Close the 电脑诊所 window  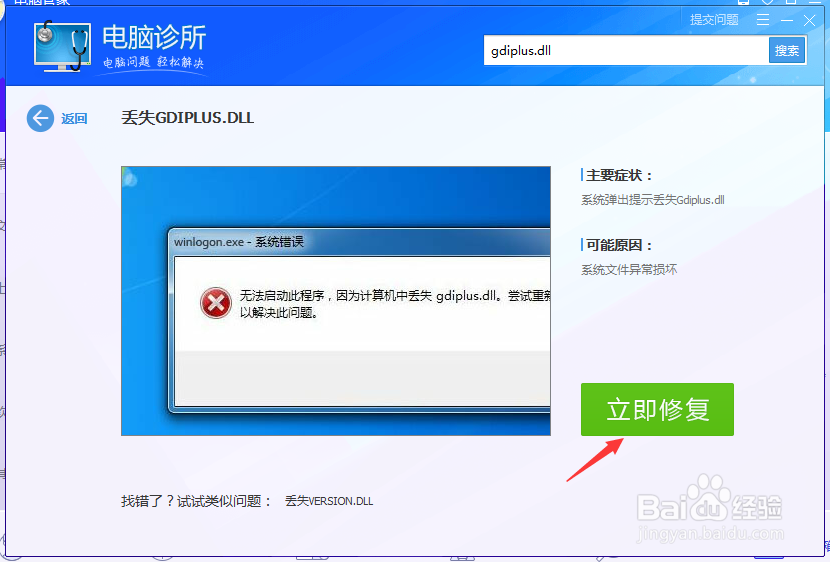click(809, 21)
